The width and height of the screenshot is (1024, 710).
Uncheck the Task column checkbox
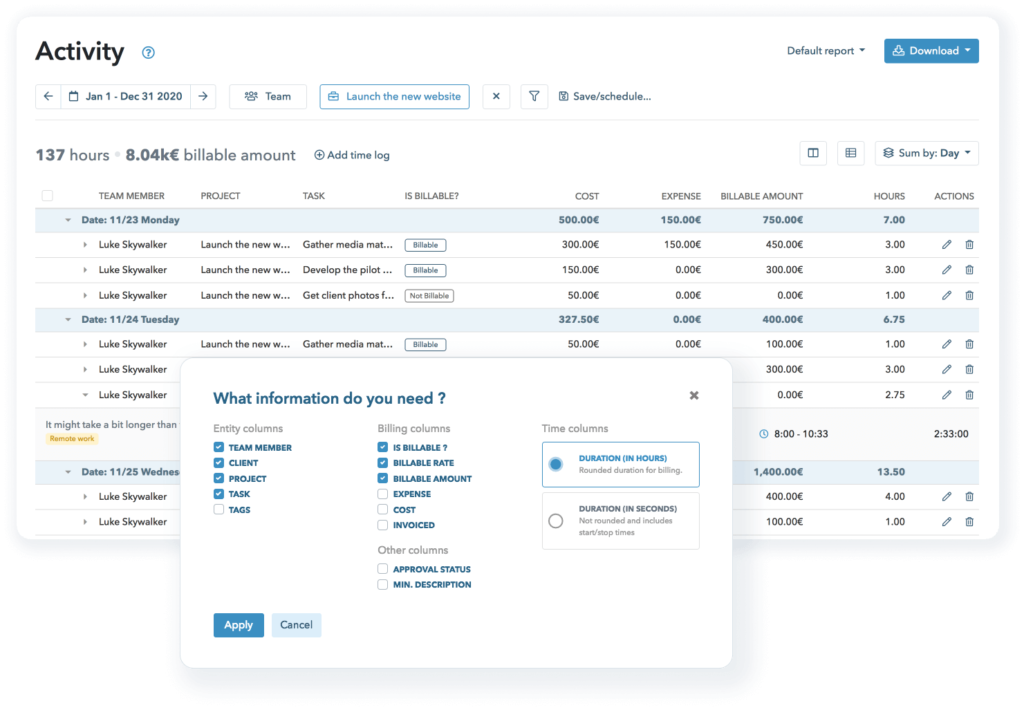tap(219, 494)
